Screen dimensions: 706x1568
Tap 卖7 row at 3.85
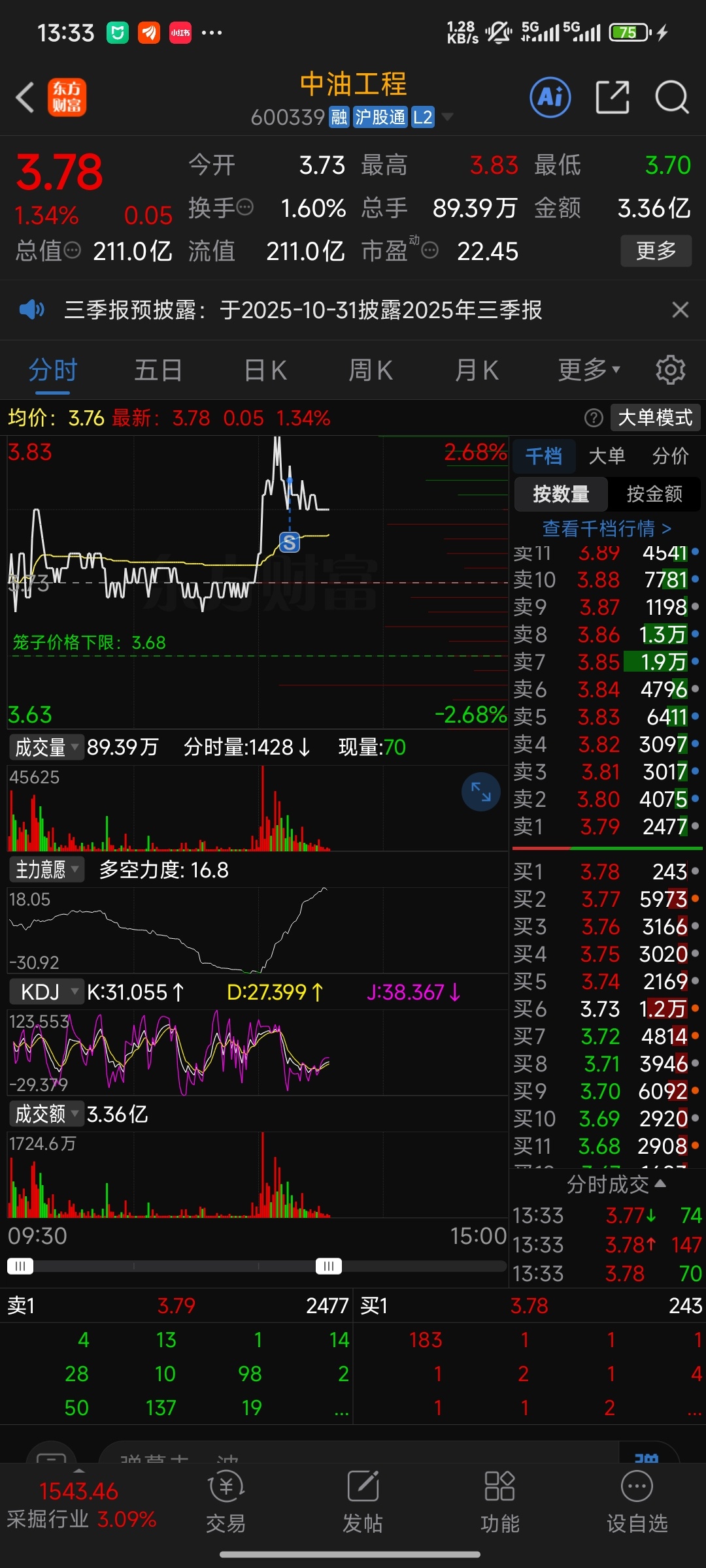(x=606, y=662)
